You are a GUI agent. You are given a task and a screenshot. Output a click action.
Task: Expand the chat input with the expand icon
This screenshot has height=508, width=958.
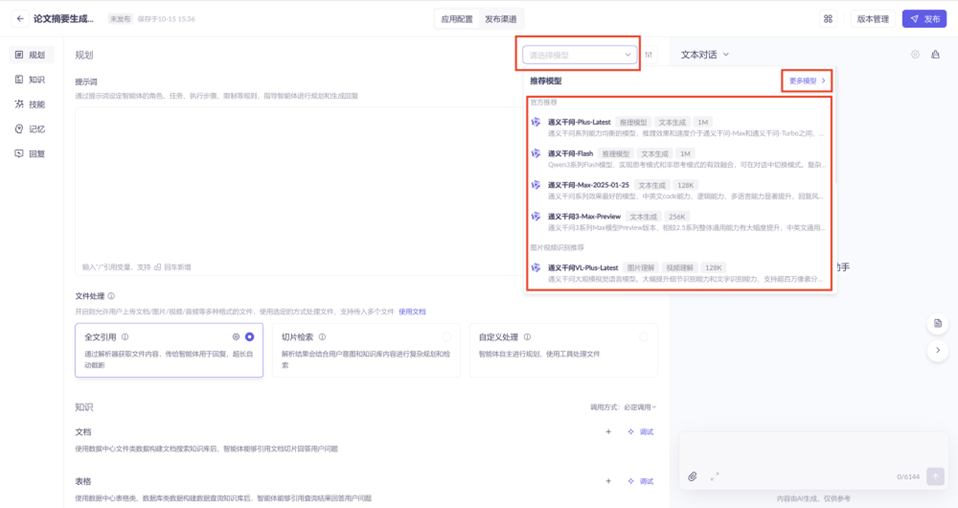click(714, 476)
